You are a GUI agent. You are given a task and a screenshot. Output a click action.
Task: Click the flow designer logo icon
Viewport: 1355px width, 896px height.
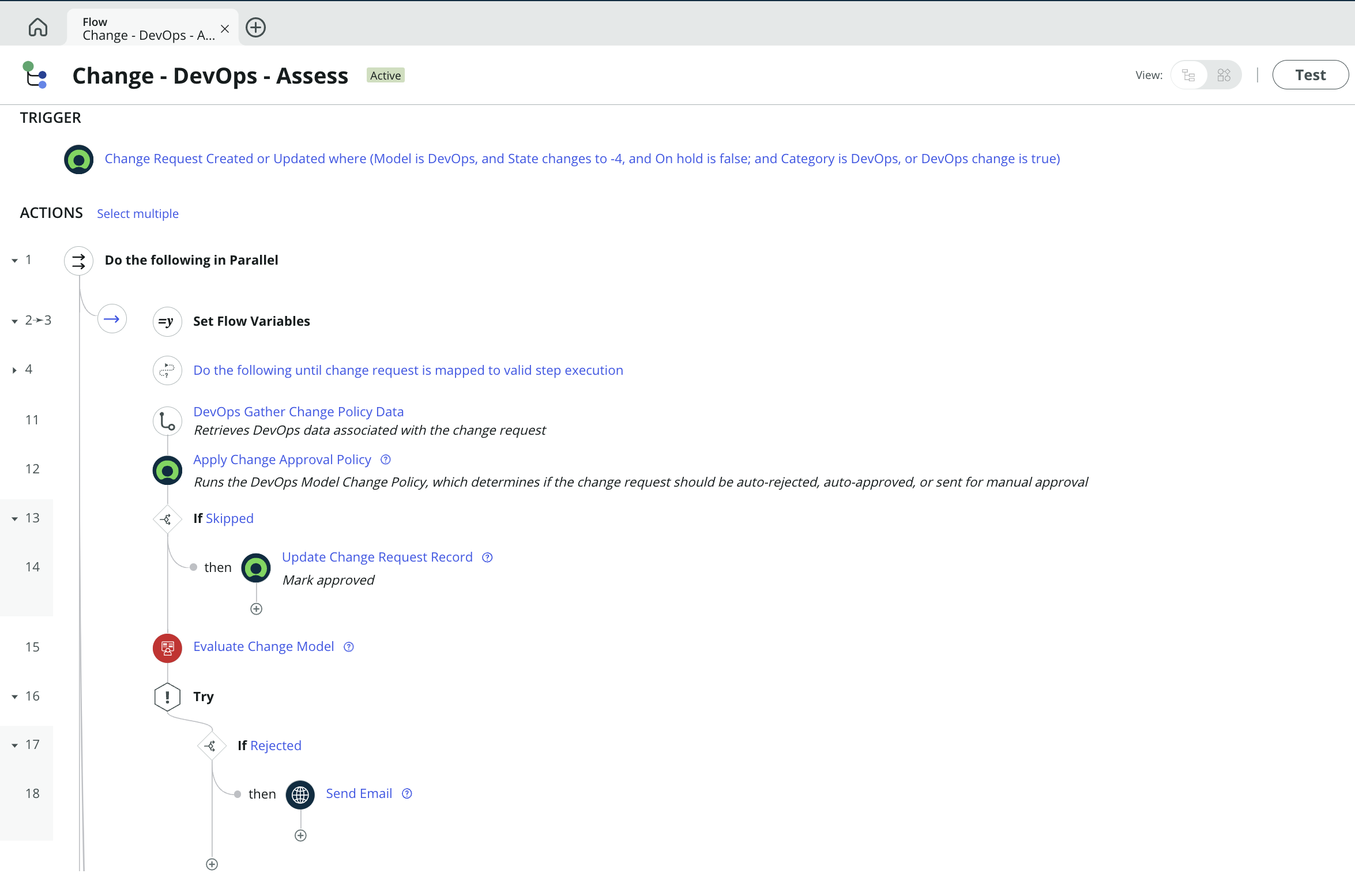[x=35, y=75]
